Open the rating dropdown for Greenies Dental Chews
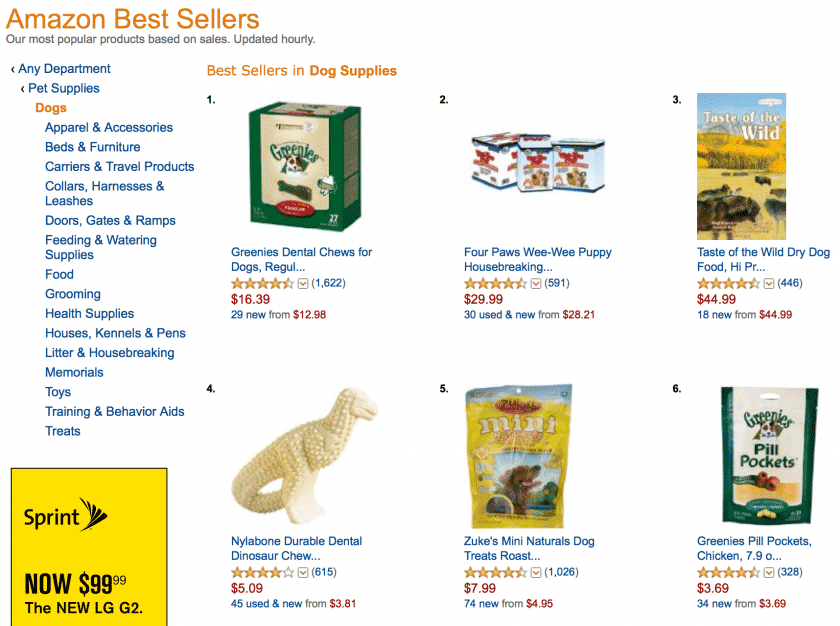Screen dimensions: 840x626 tap(303, 283)
